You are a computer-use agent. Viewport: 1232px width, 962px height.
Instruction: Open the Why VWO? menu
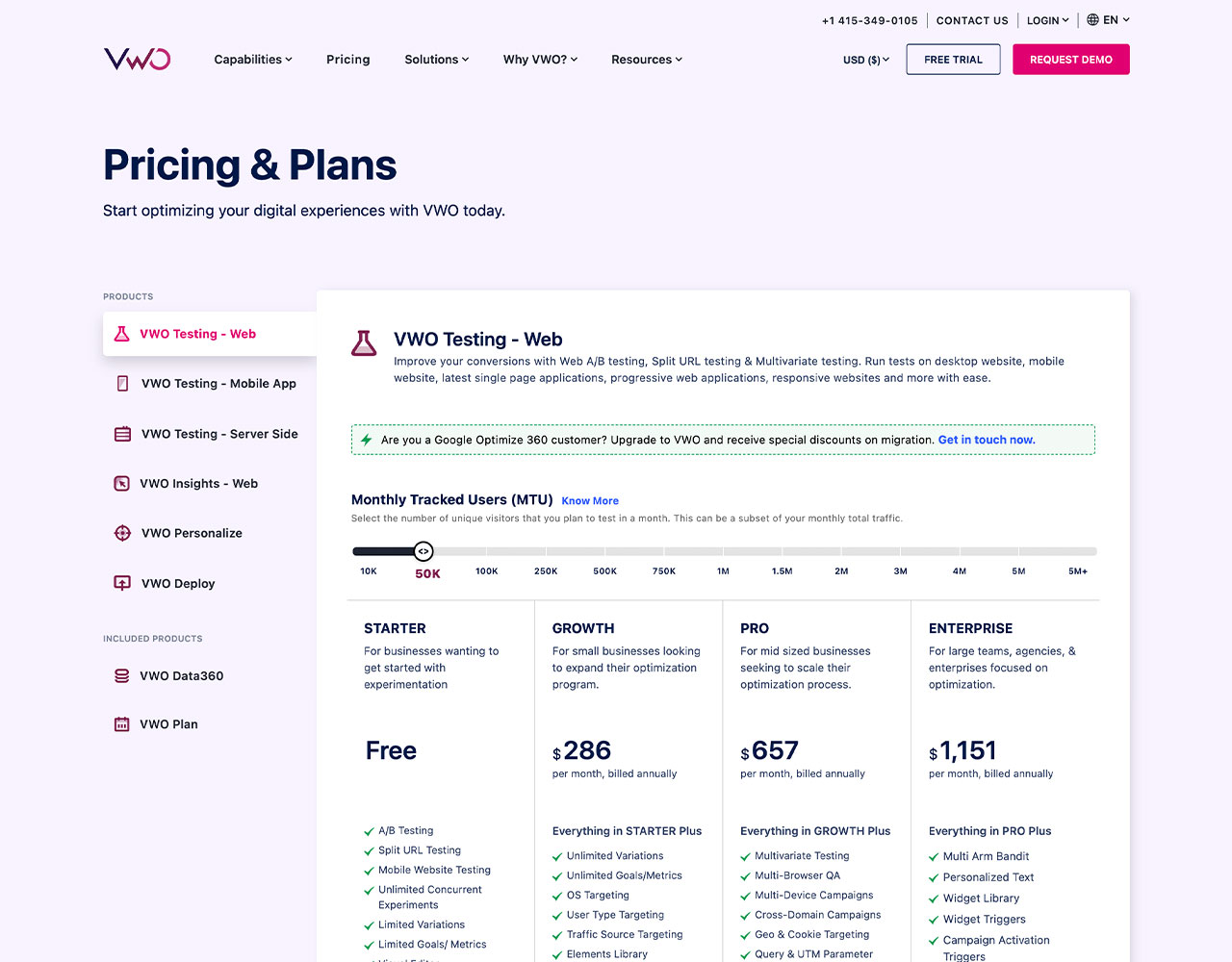(x=540, y=60)
